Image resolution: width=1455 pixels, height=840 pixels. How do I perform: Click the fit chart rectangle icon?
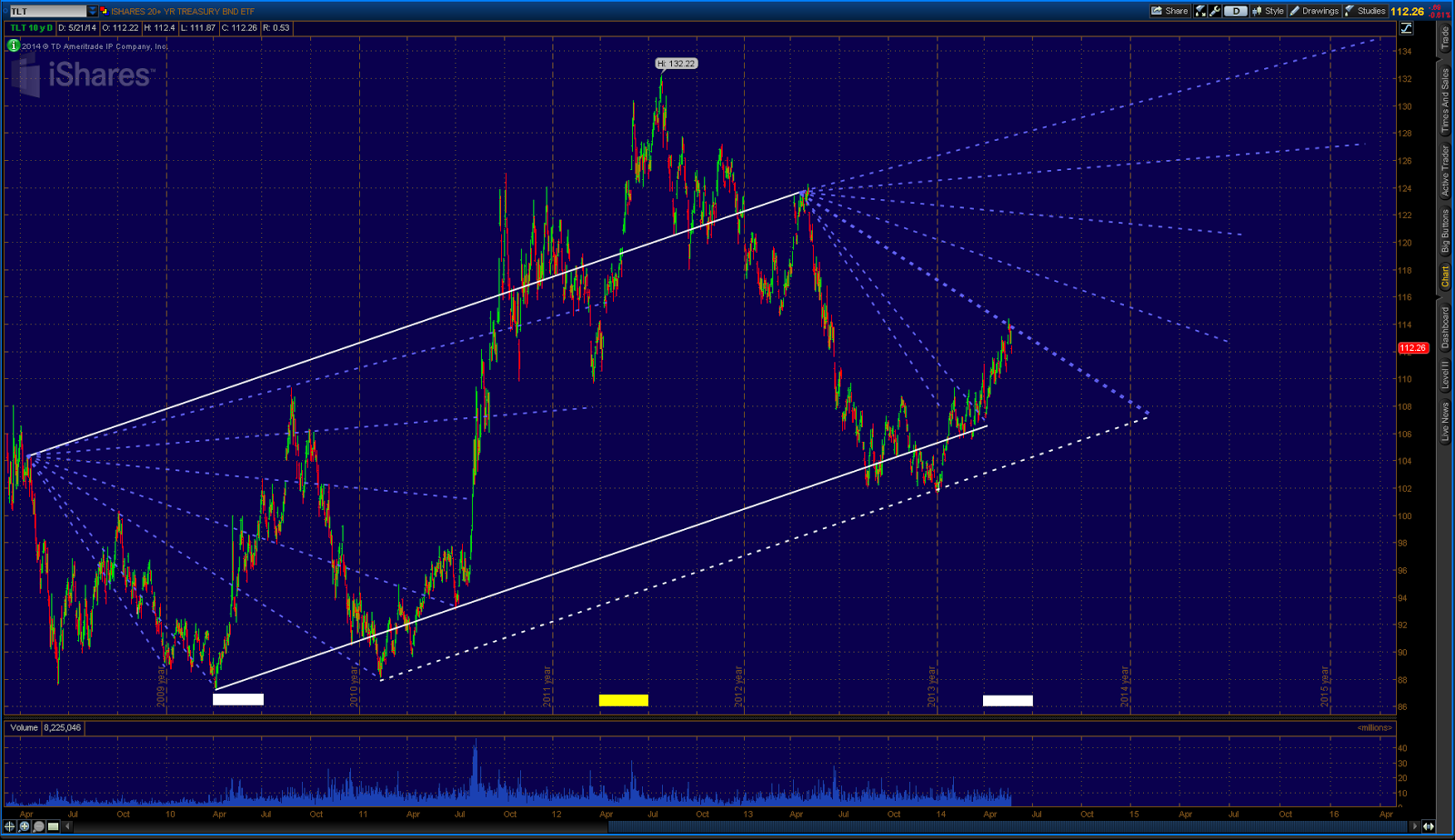click(x=53, y=826)
